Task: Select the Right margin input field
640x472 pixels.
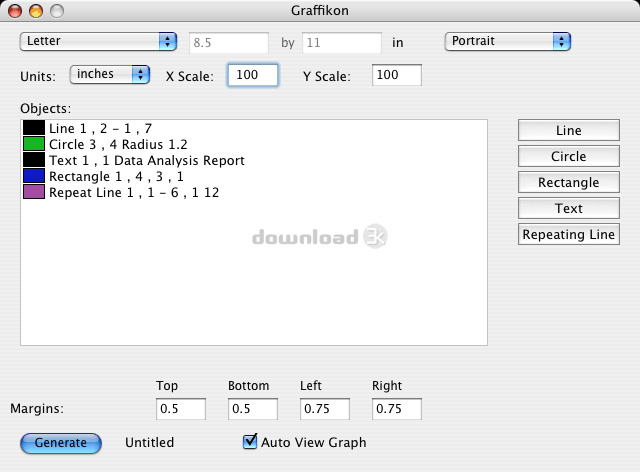Action: pos(396,409)
